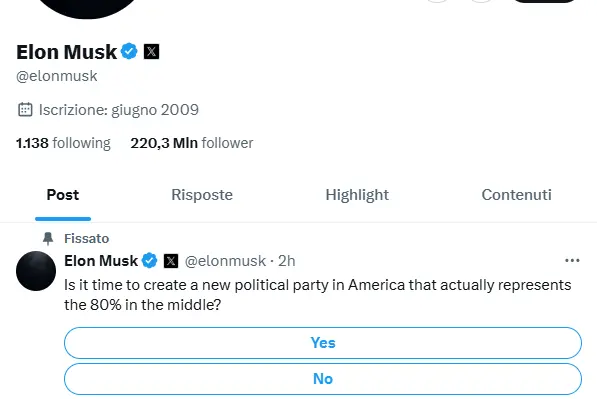Image resolution: width=597 pixels, height=399 pixels.
Task: Vote No in the poll
Action: click(323, 379)
